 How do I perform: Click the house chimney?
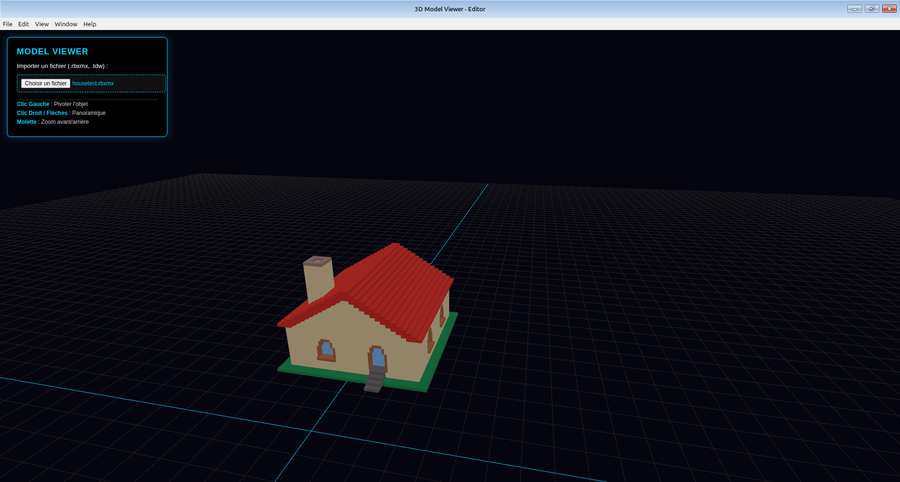[x=319, y=280]
